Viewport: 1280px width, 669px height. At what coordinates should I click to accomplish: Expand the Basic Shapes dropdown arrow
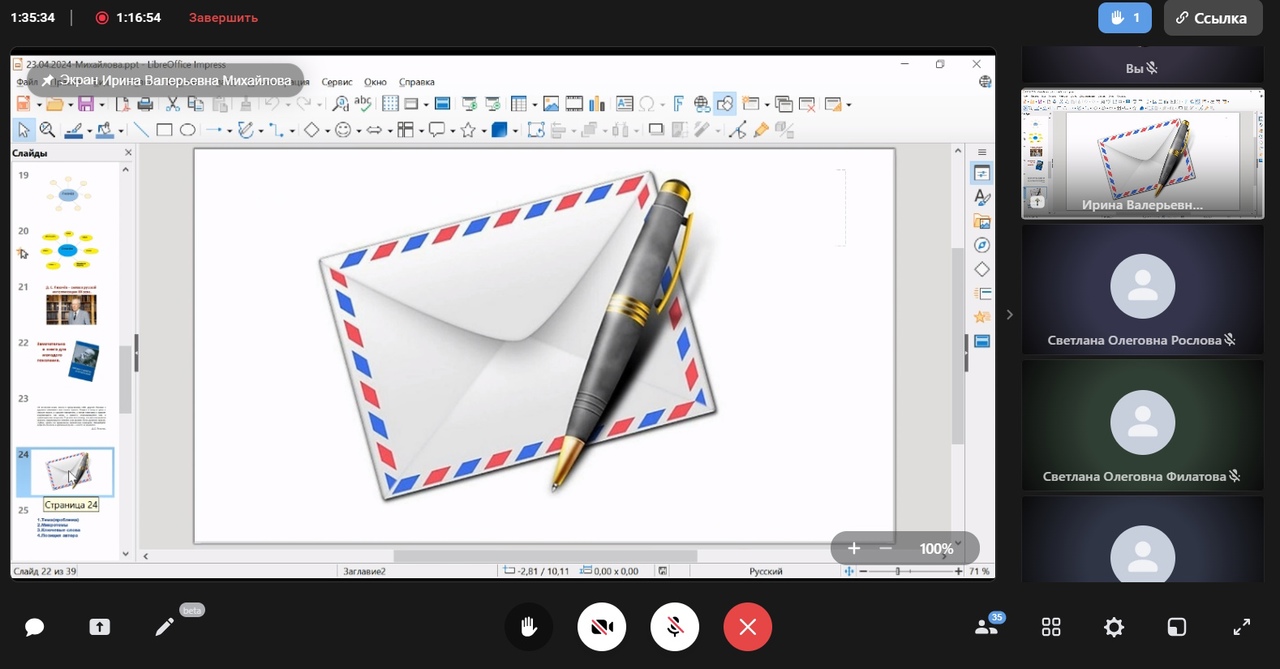(326, 130)
